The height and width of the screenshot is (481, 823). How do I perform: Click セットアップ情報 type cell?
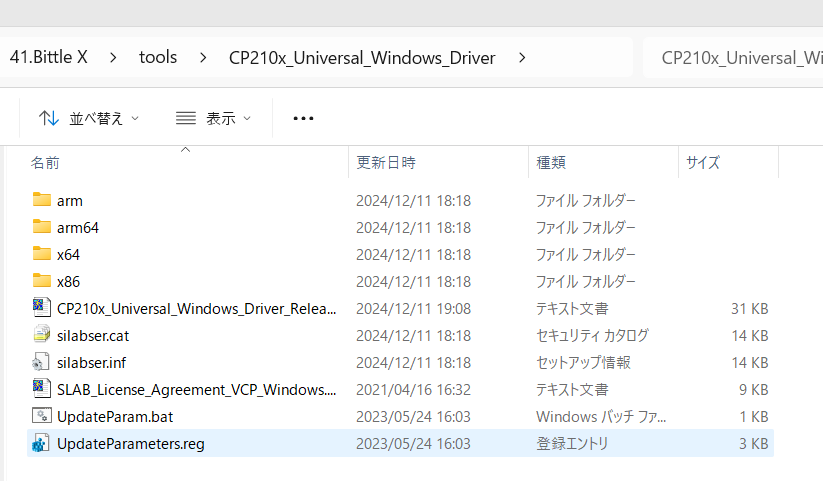583,362
